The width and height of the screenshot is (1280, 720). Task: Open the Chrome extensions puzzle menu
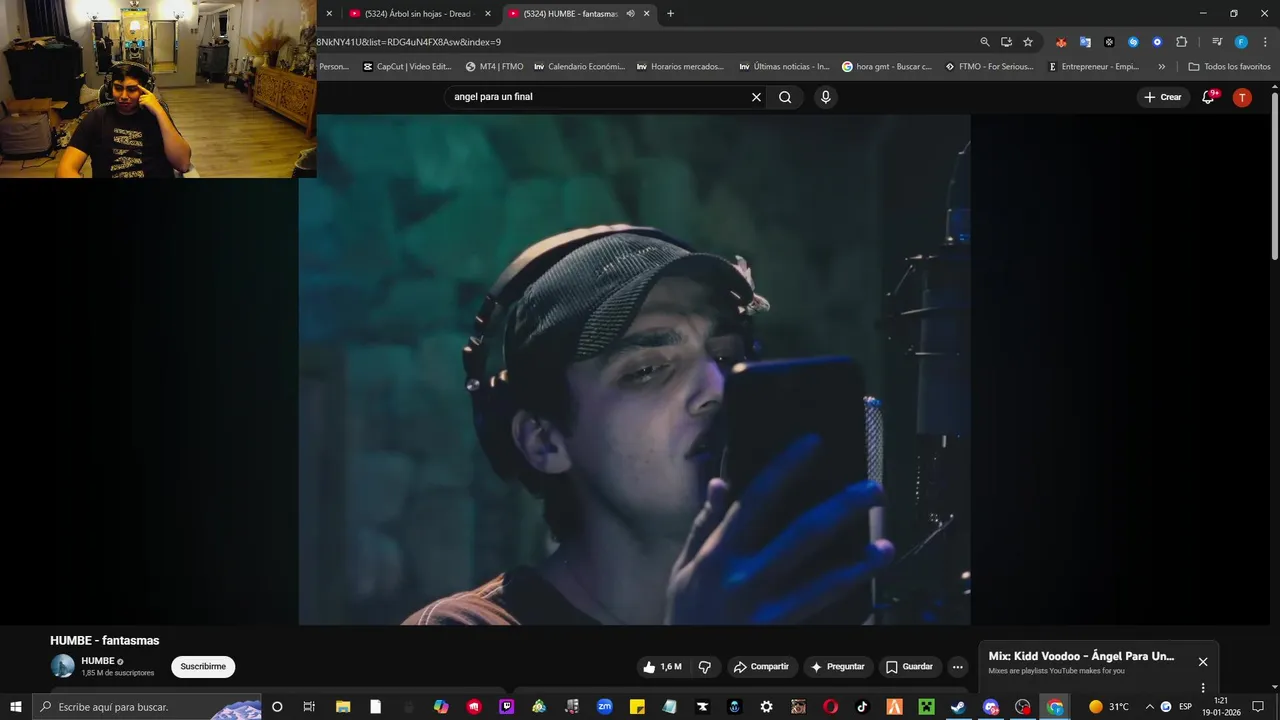pyautogui.click(x=1181, y=42)
